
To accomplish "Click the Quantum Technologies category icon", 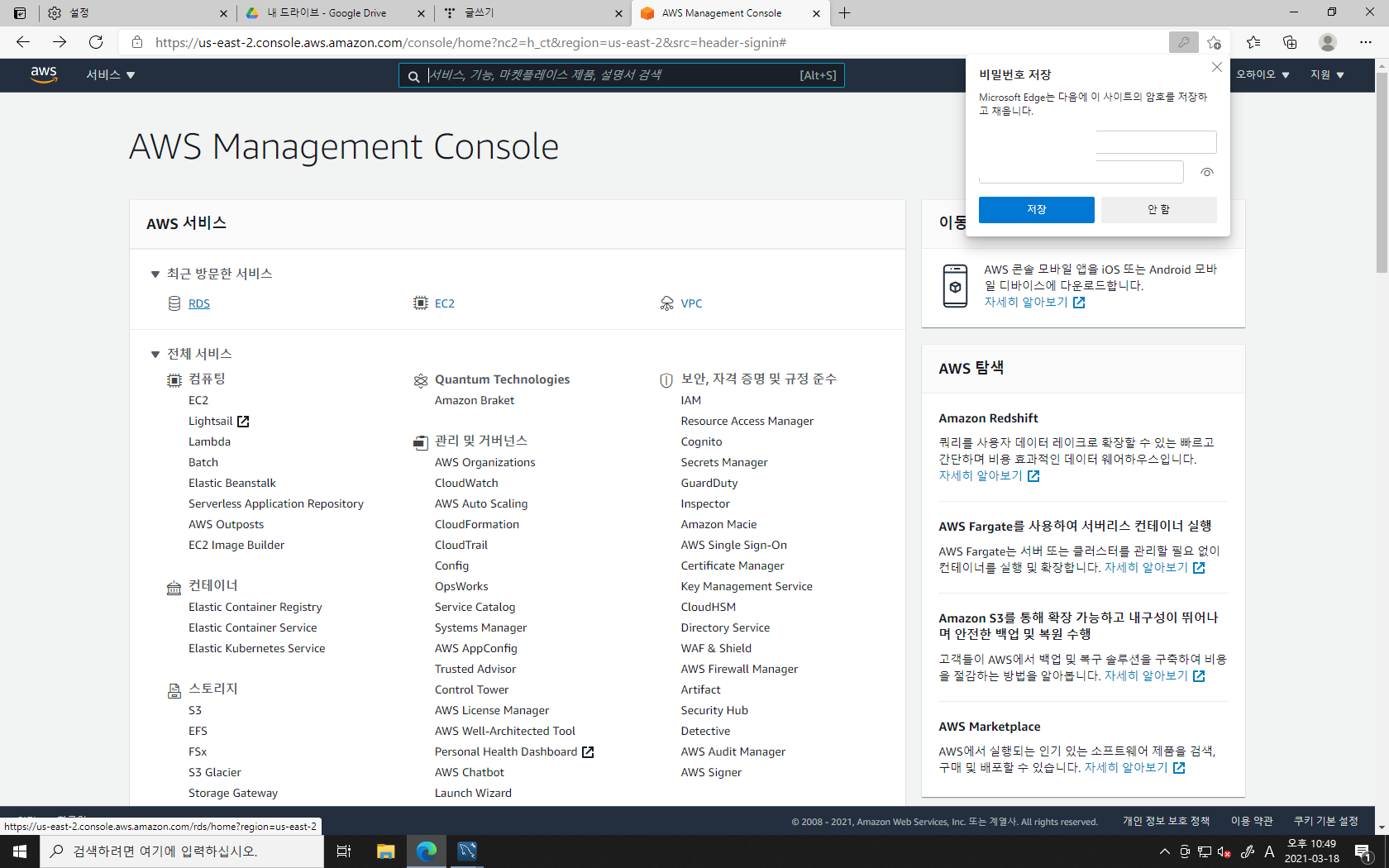I will click(x=421, y=380).
